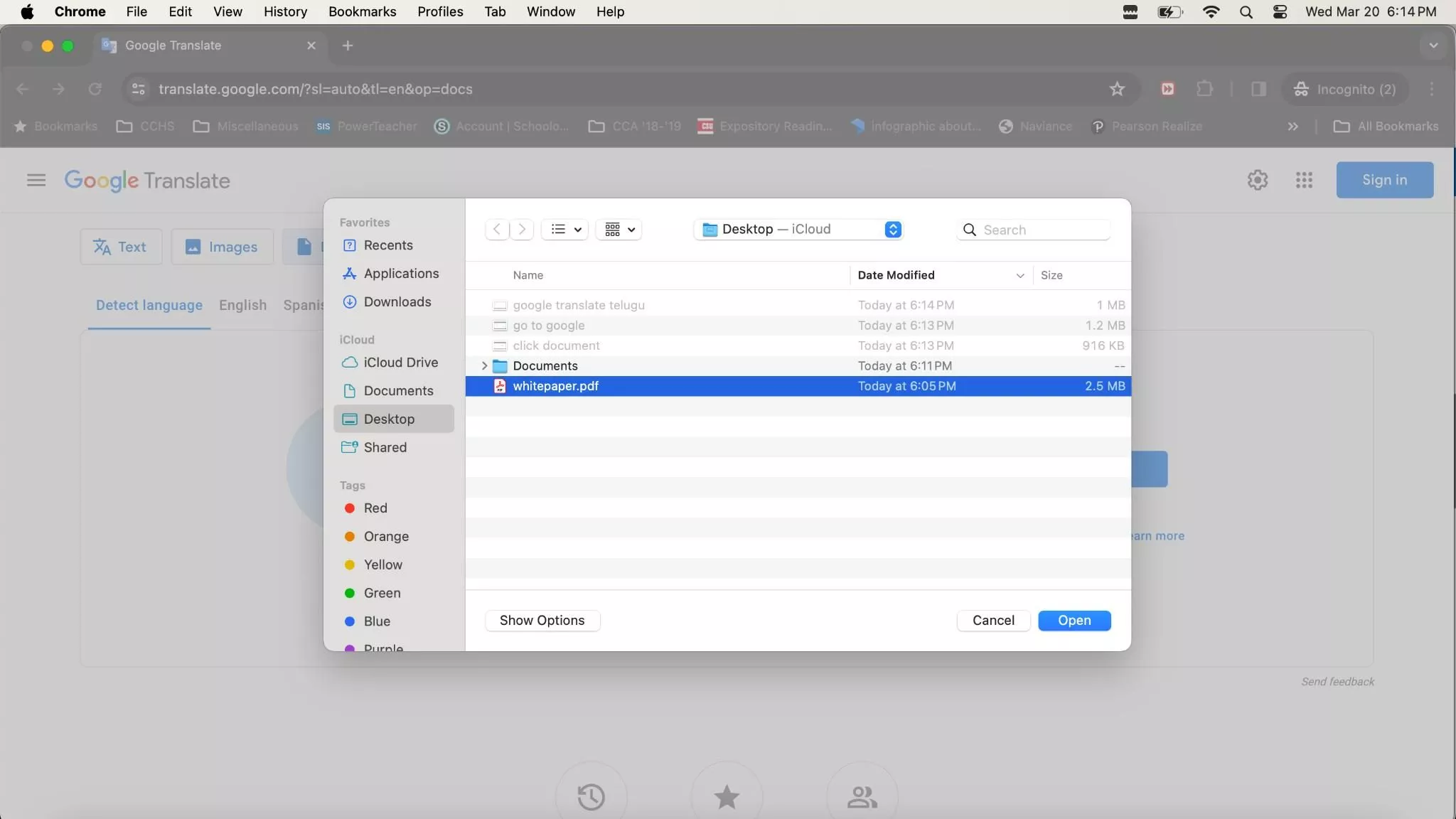Select Downloads in the sidebar
1456x819 pixels.
(397, 302)
